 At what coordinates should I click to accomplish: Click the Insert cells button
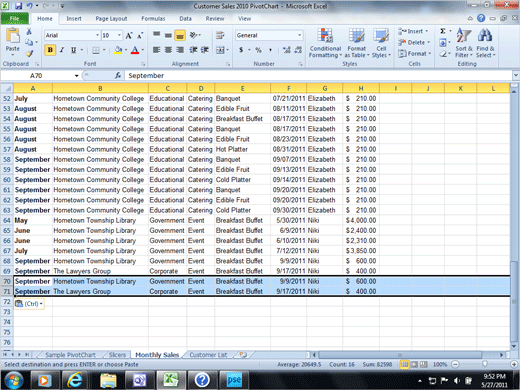click(x=413, y=31)
